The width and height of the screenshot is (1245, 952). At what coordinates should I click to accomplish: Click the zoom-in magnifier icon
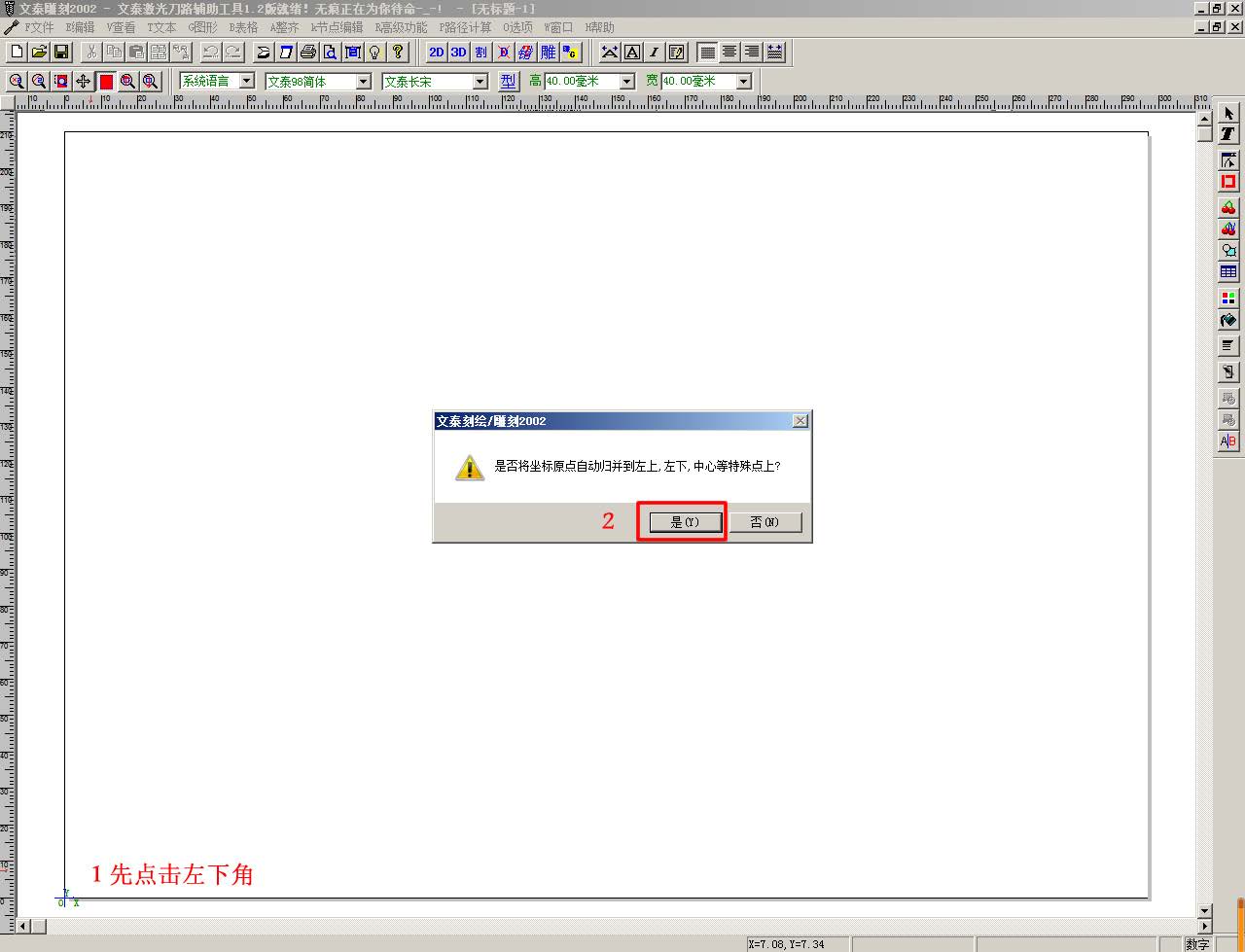pos(17,82)
